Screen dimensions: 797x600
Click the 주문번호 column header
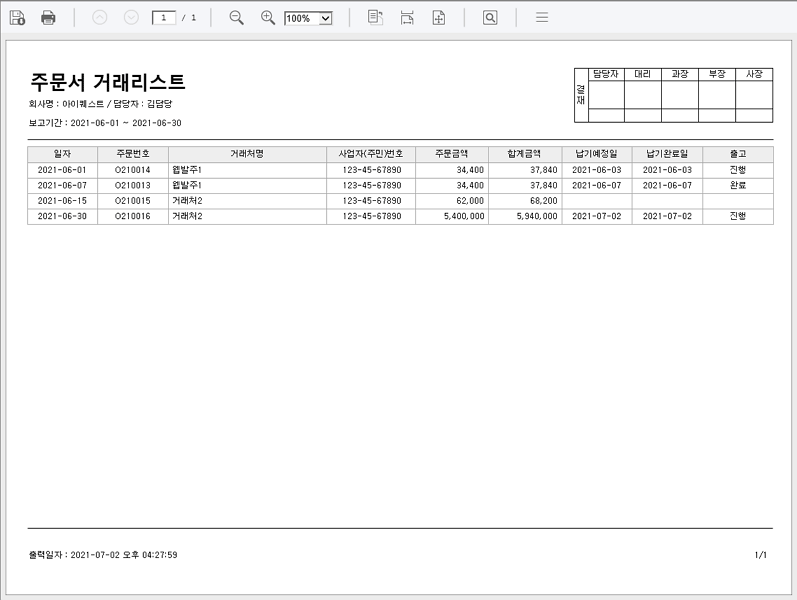tap(133, 154)
